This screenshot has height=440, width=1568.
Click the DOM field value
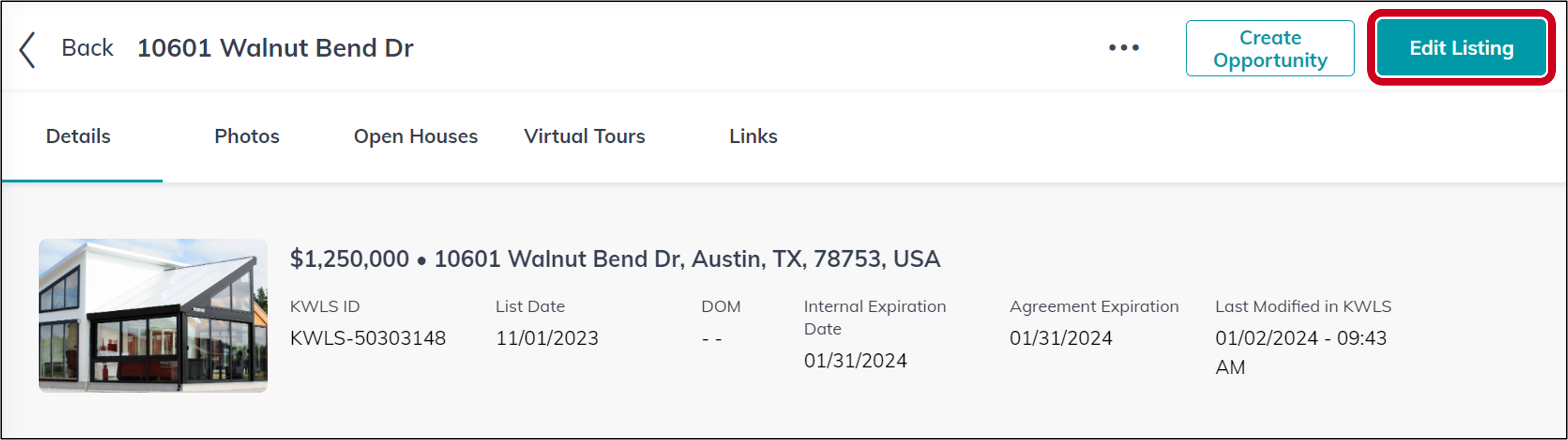coord(711,338)
